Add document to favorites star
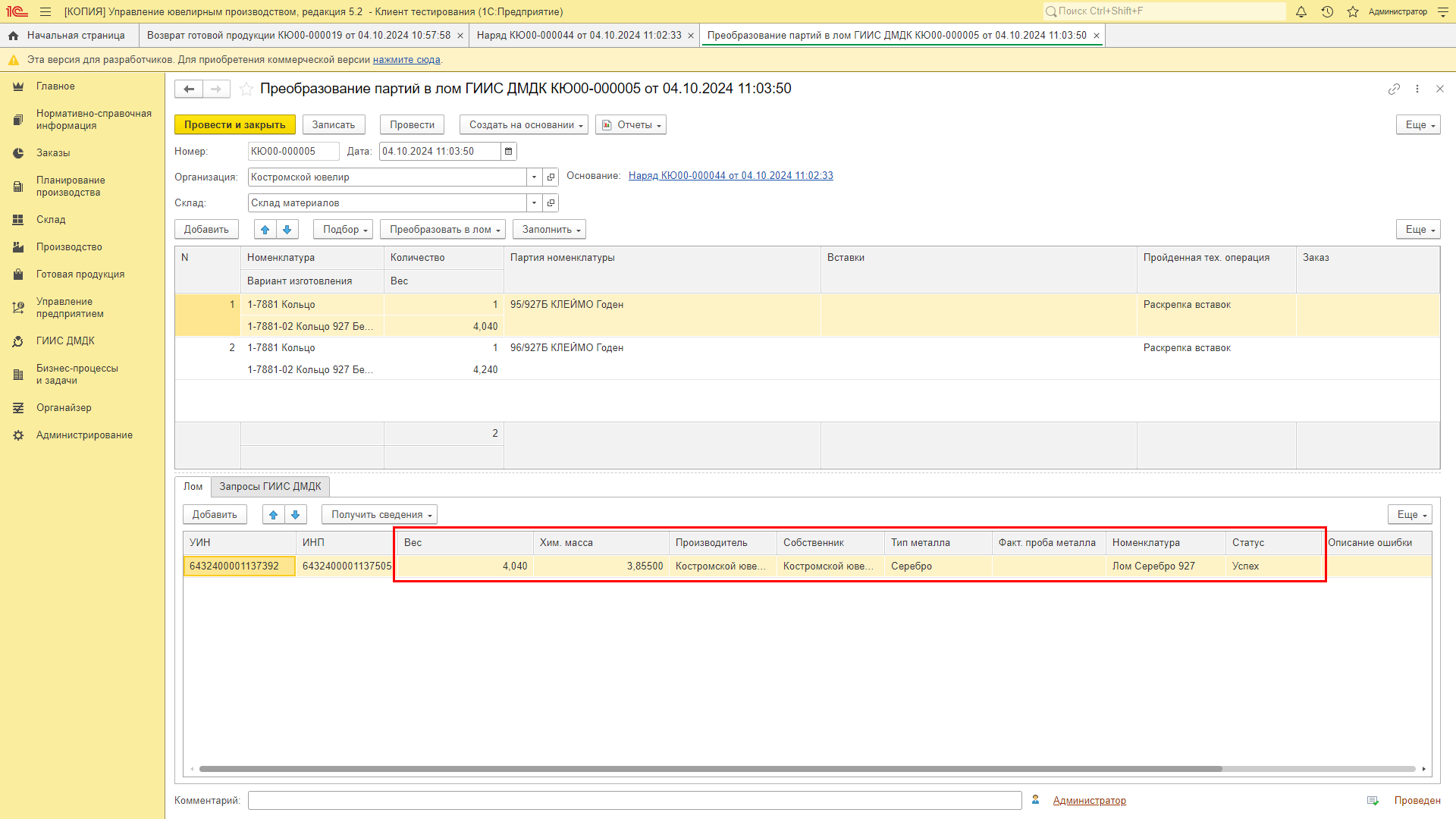 point(246,89)
